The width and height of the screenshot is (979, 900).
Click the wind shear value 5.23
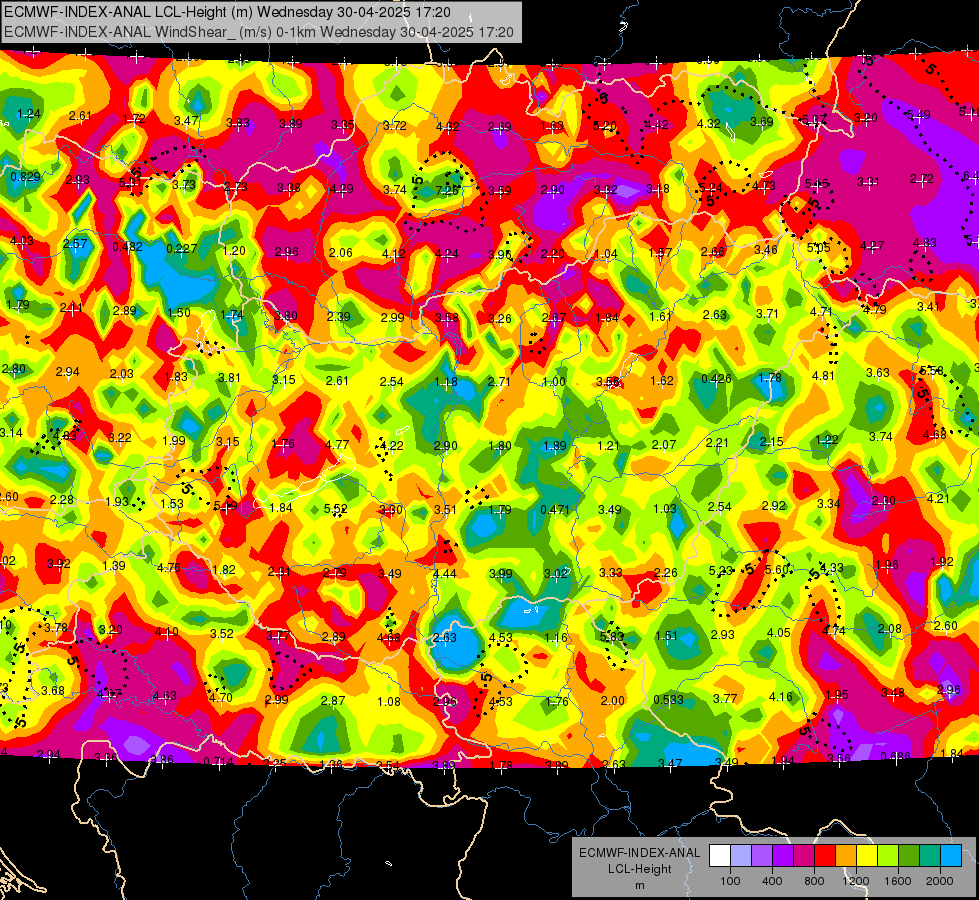click(721, 570)
